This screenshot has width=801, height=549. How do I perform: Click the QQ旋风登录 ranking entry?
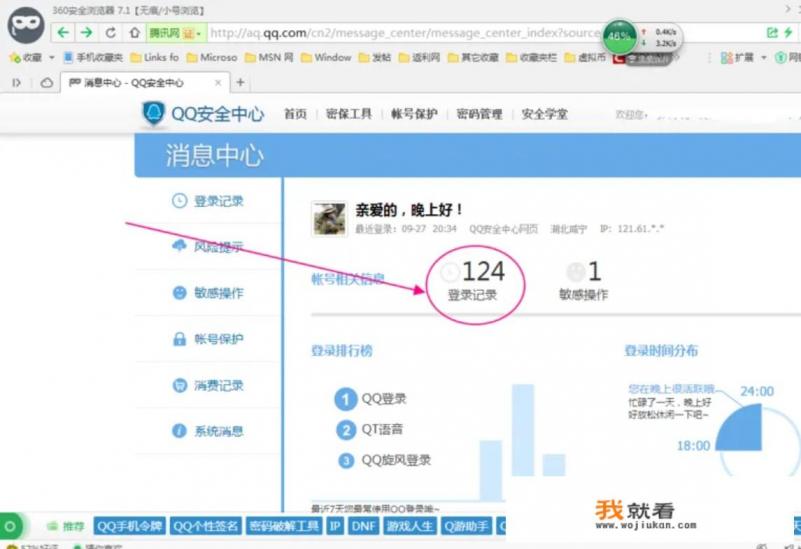pyautogui.click(x=385, y=460)
